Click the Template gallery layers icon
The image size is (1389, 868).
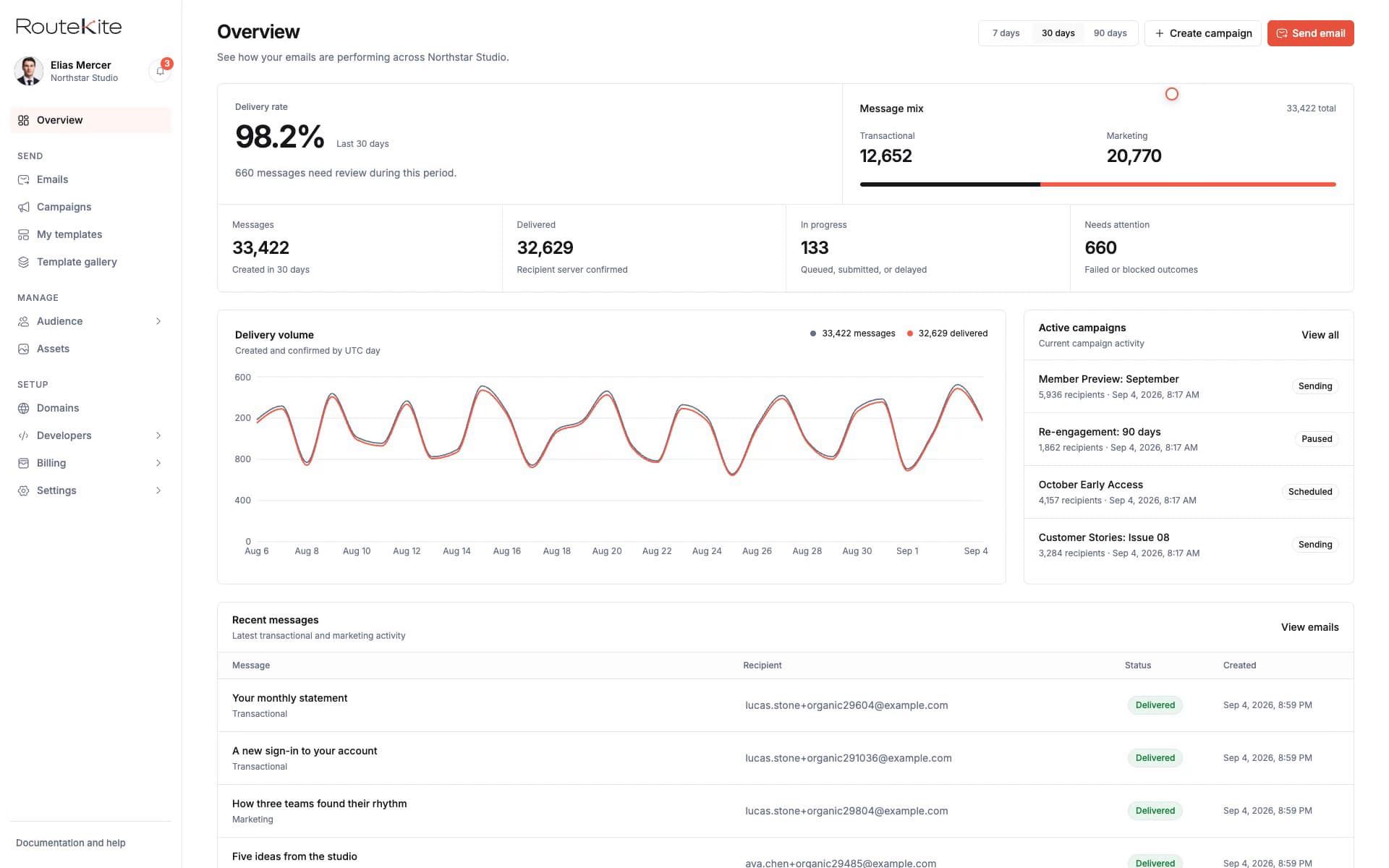pos(23,262)
